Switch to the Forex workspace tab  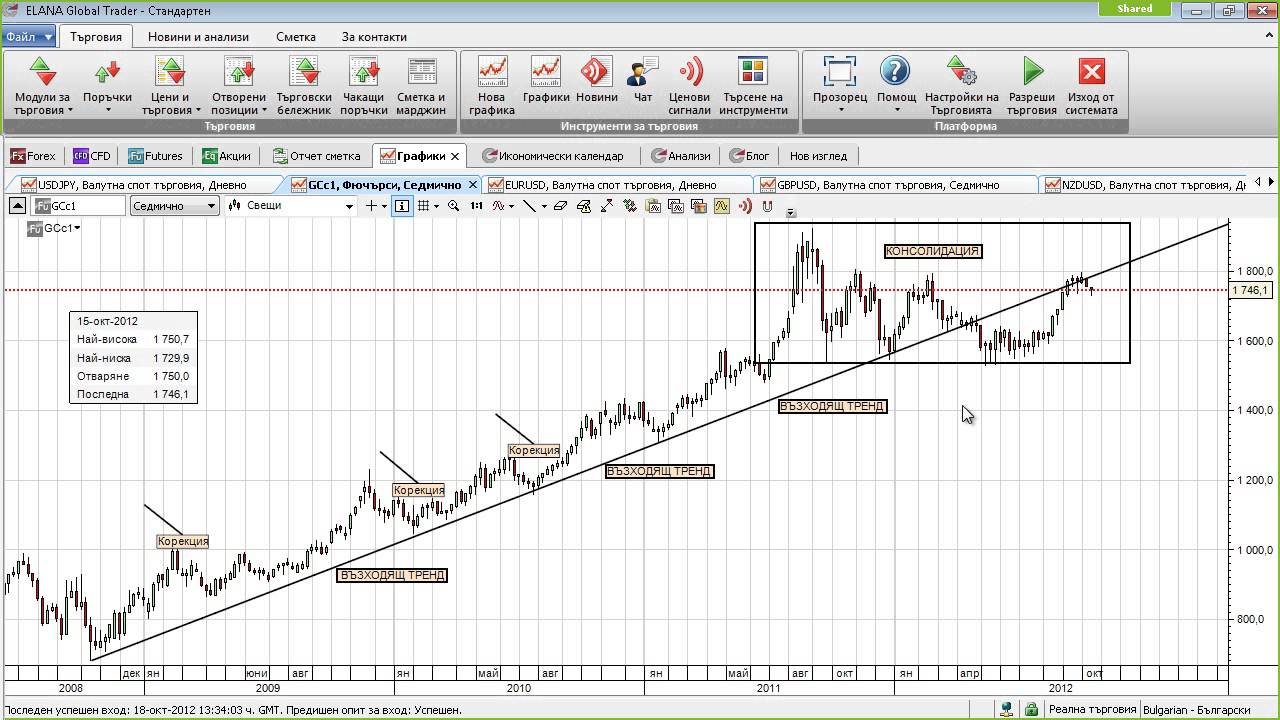pyautogui.click(x=33, y=156)
